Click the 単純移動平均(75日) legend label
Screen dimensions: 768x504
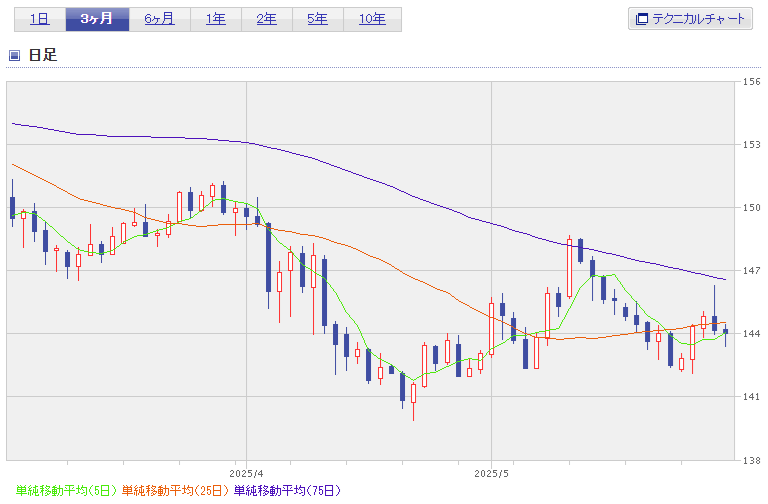(287, 490)
